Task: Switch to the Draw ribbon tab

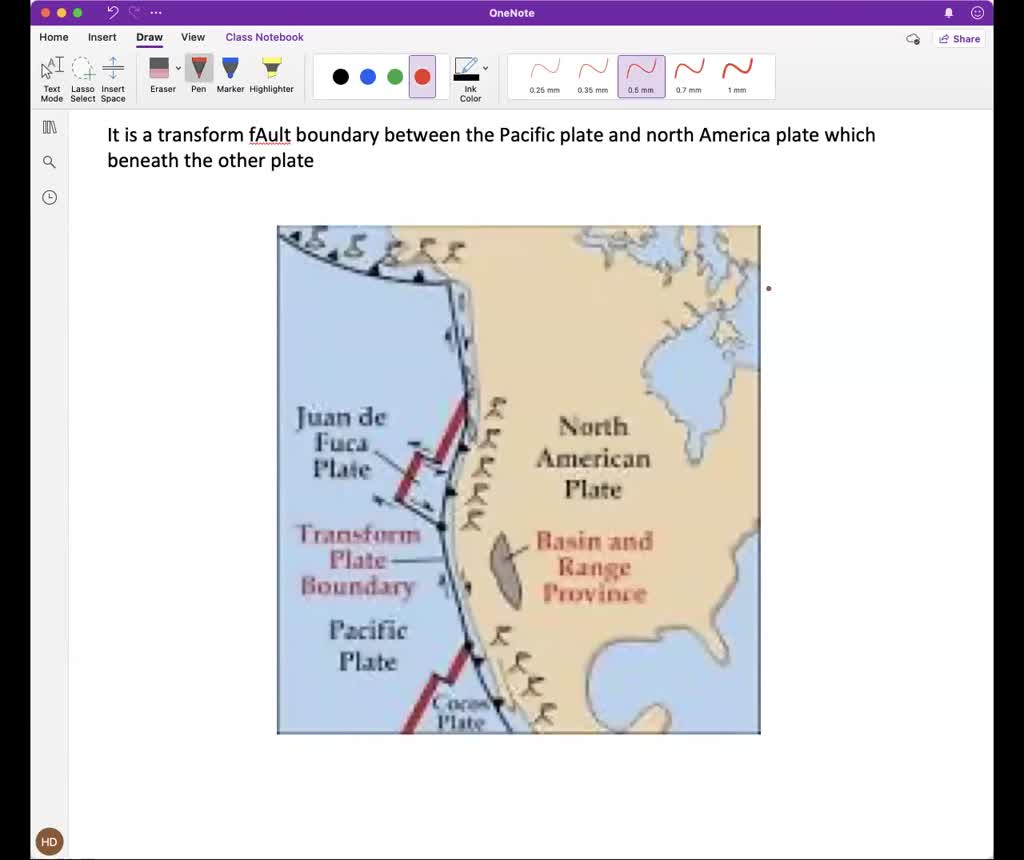Action: point(148,37)
